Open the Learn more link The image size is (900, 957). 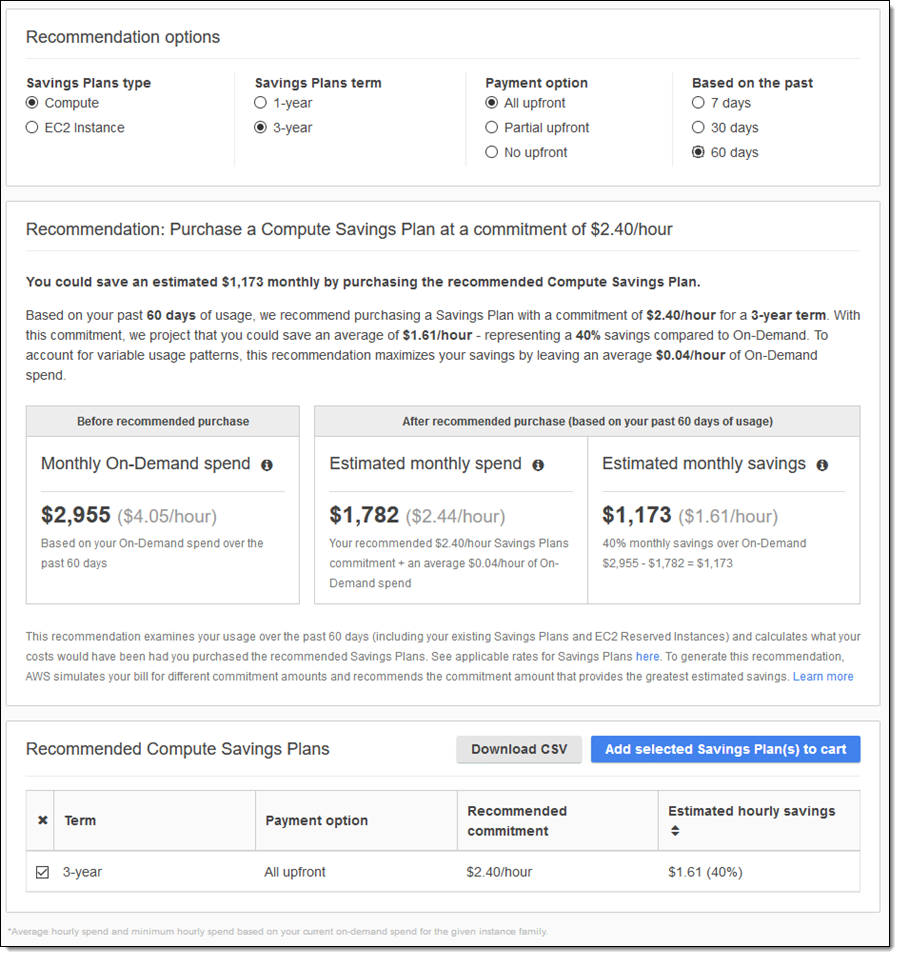(823, 677)
